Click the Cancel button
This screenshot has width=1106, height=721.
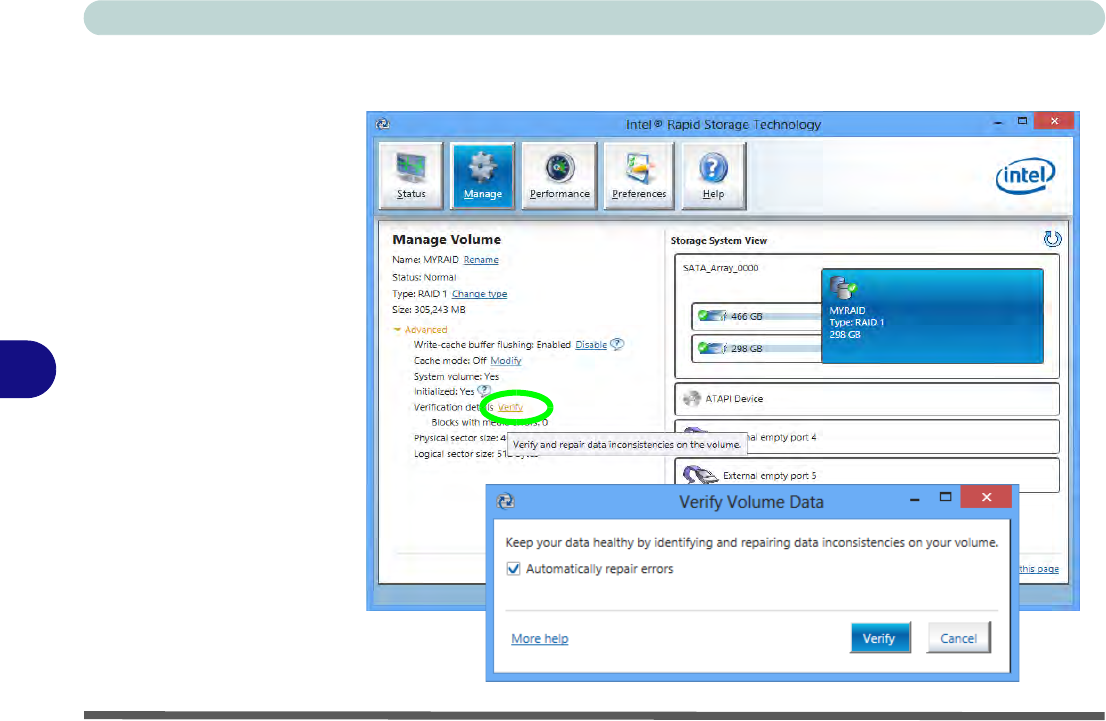click(x=959, y=638)
